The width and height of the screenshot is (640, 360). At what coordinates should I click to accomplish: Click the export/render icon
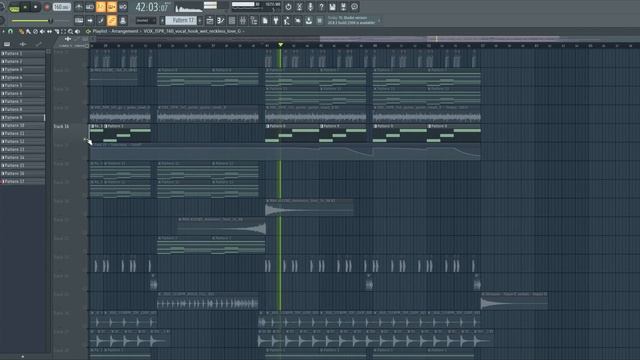(343, 7)
